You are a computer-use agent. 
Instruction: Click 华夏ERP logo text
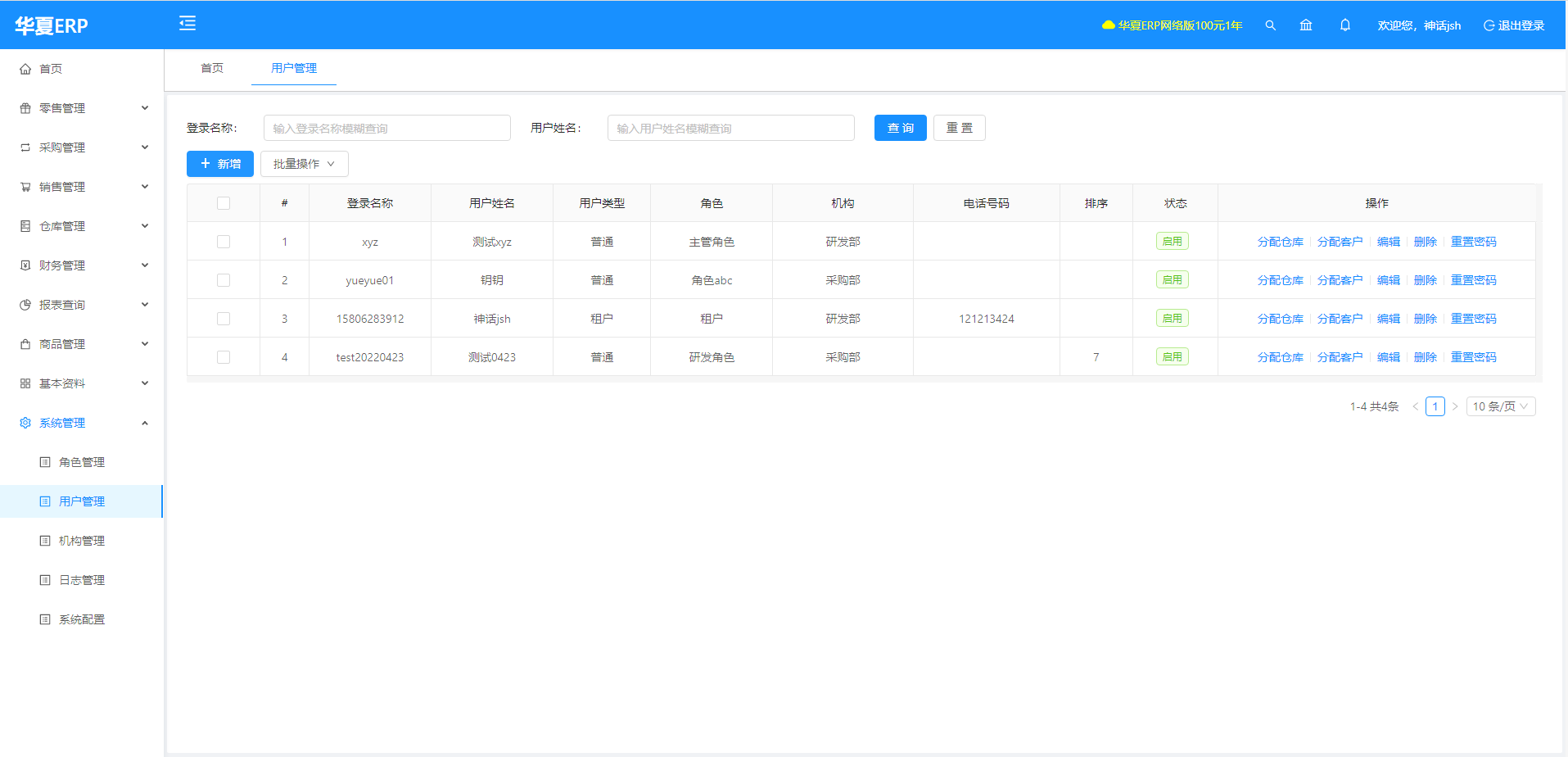point(51,25)
